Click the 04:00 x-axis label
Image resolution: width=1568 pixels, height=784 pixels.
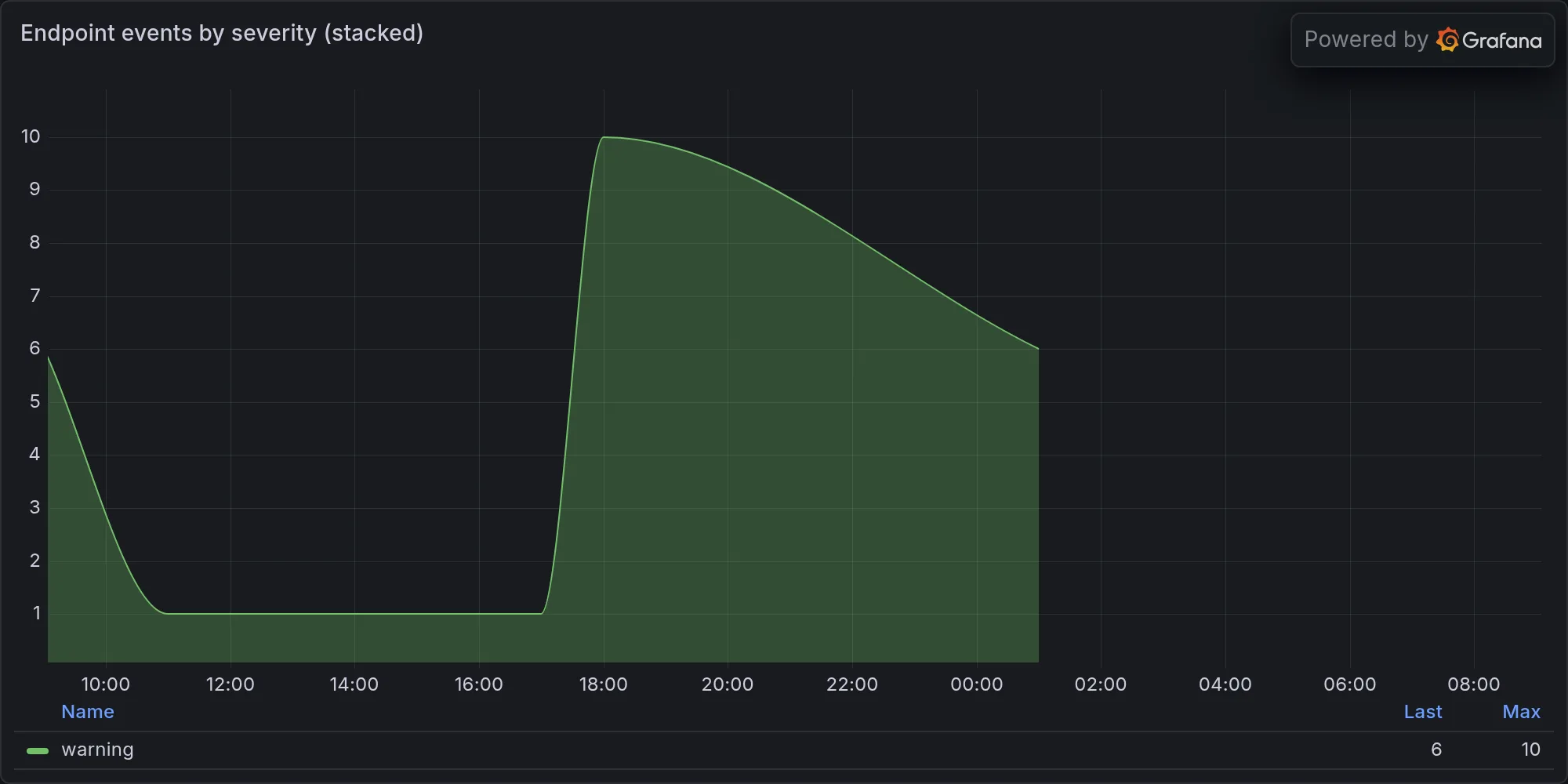point(1225,684)
